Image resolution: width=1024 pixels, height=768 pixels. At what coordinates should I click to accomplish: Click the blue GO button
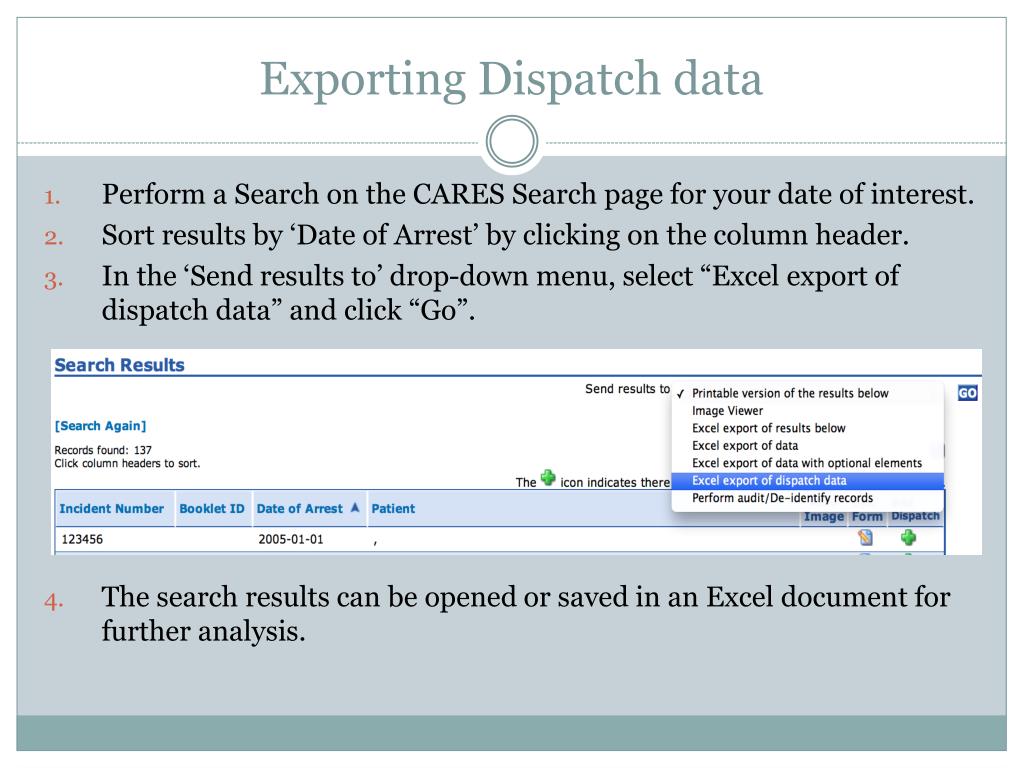click(967, 393)
